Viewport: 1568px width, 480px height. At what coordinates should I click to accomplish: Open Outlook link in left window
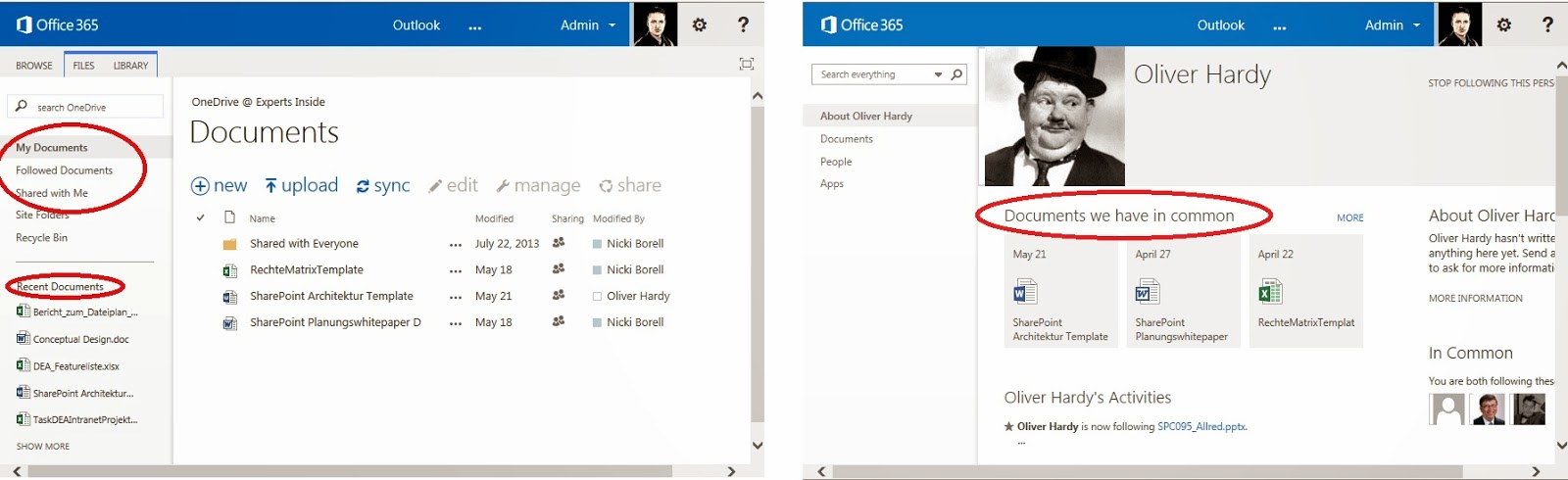click(416, 24)
